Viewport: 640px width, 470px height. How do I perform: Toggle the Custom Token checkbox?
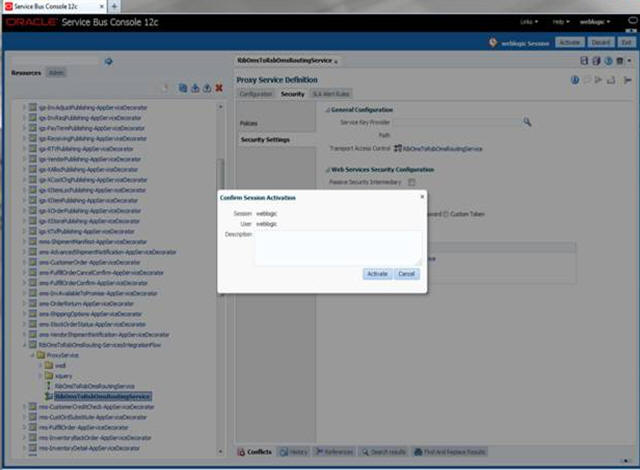446,214
